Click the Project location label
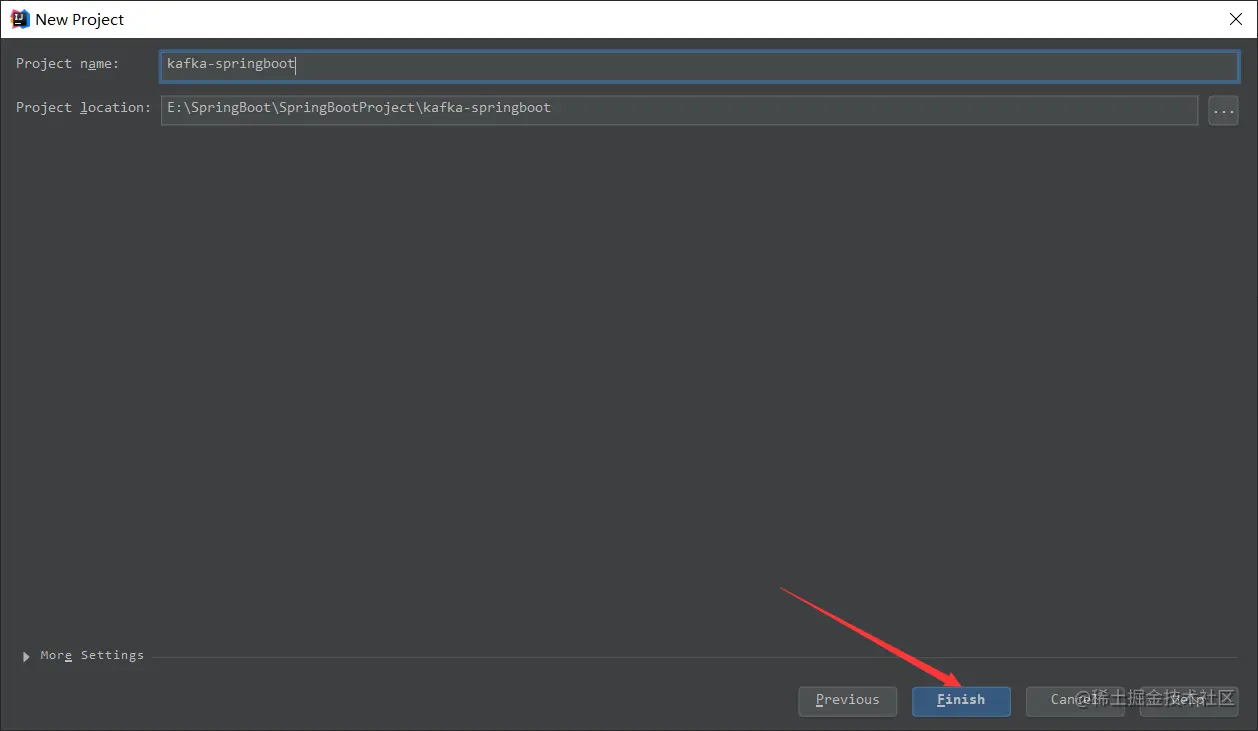Image resolution: width=1258 pixels, height=731 pixels. pyautogui.click(x=83, y=108)
